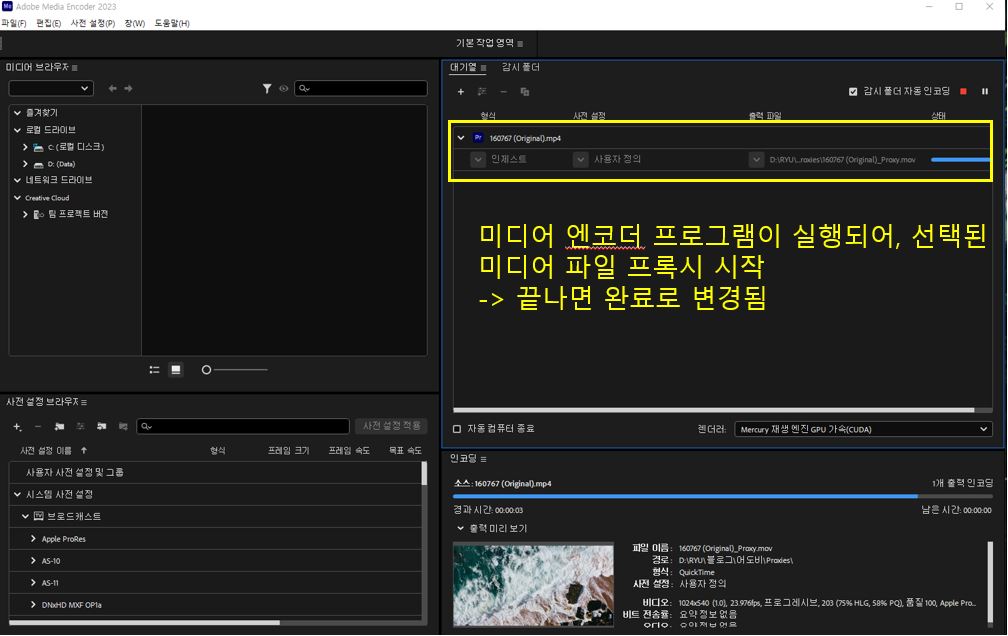Switch media browser to list view
Screen dimensions: 1008x636
pos(154,370)
